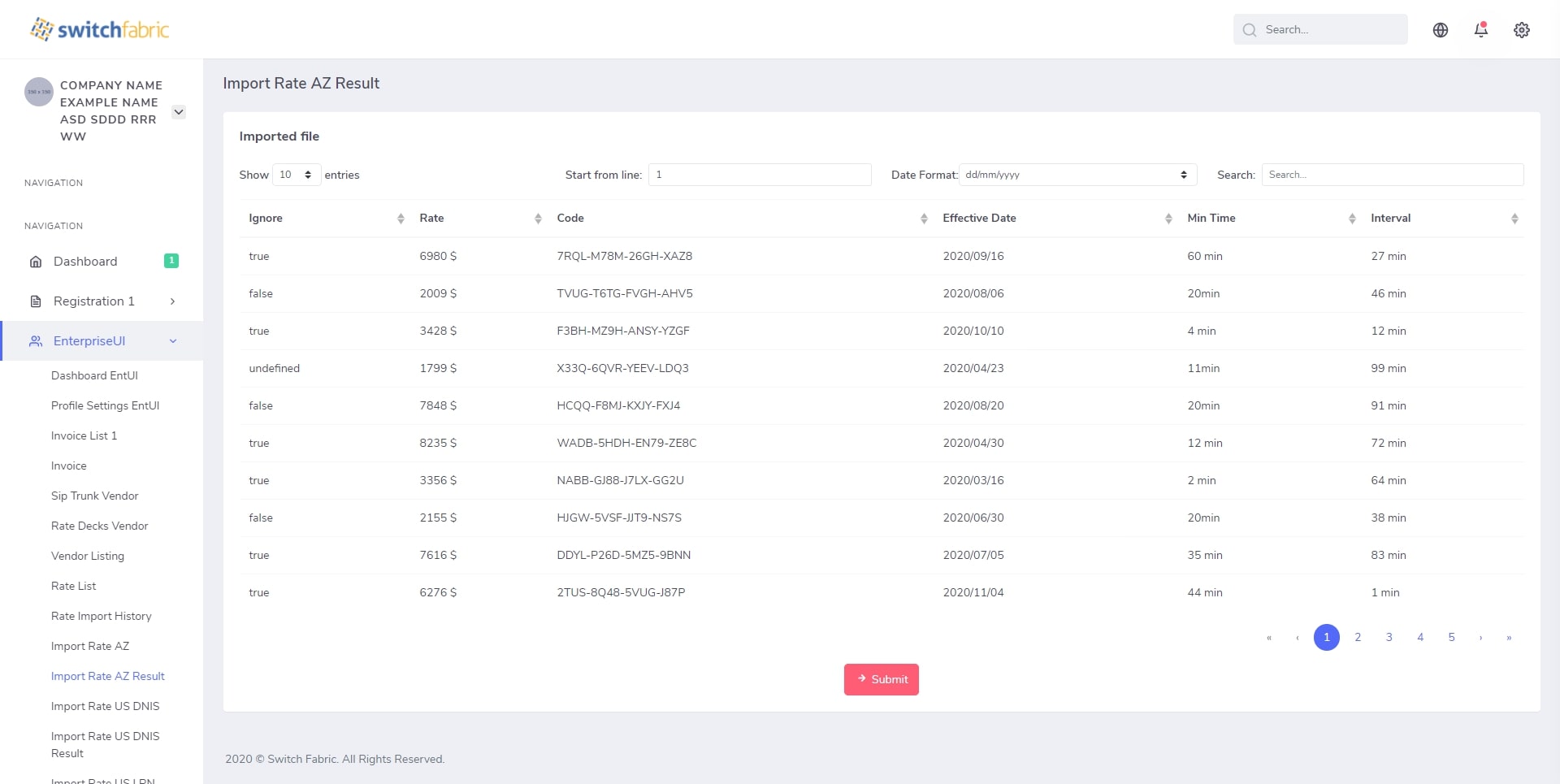
Task: Expand the company name profile chevron
Action: point(179,112)
